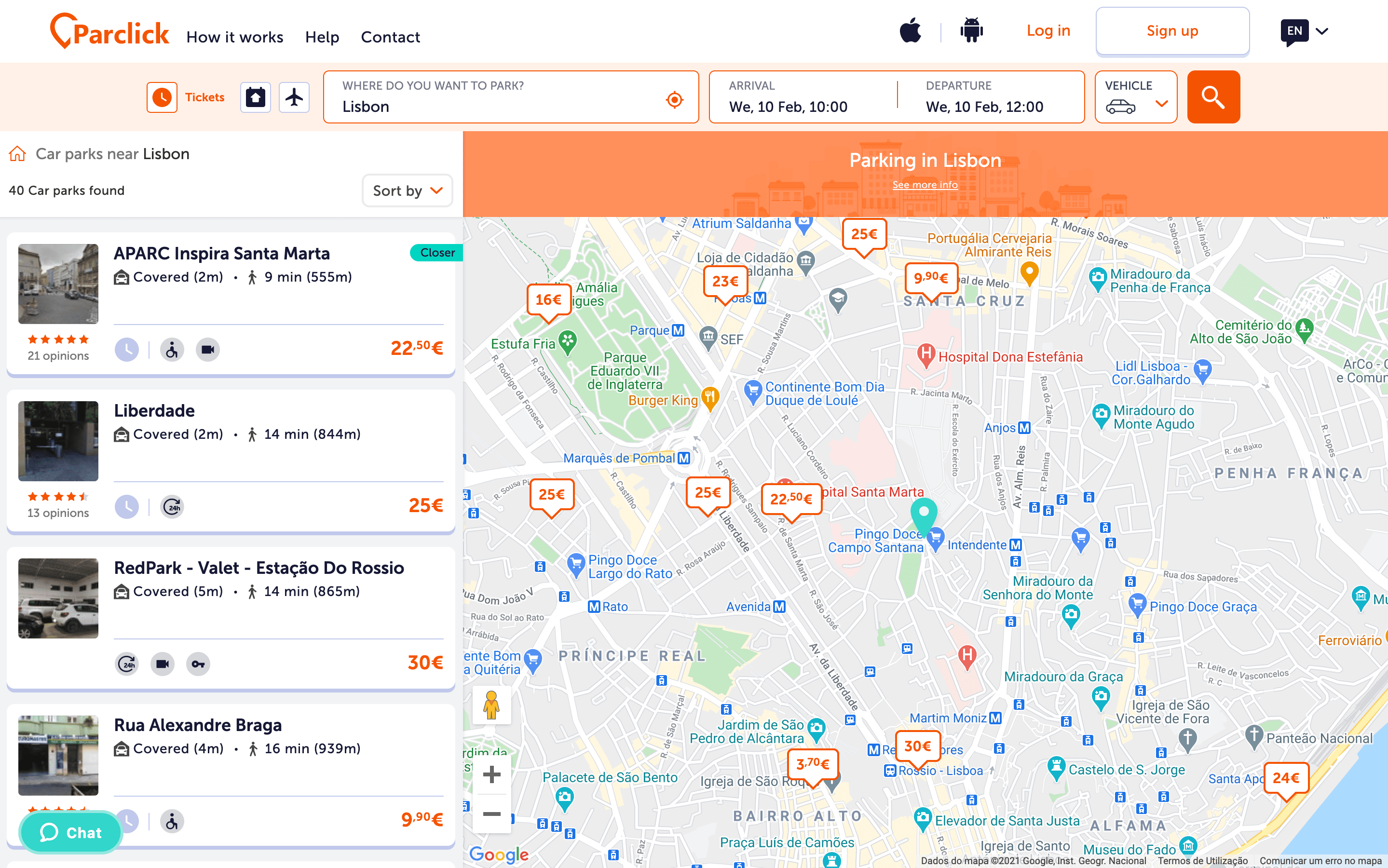This screenshot has height=868, width=1388.
Task: Select the airport parking plane icon
Action: click(x=295, y=97)
